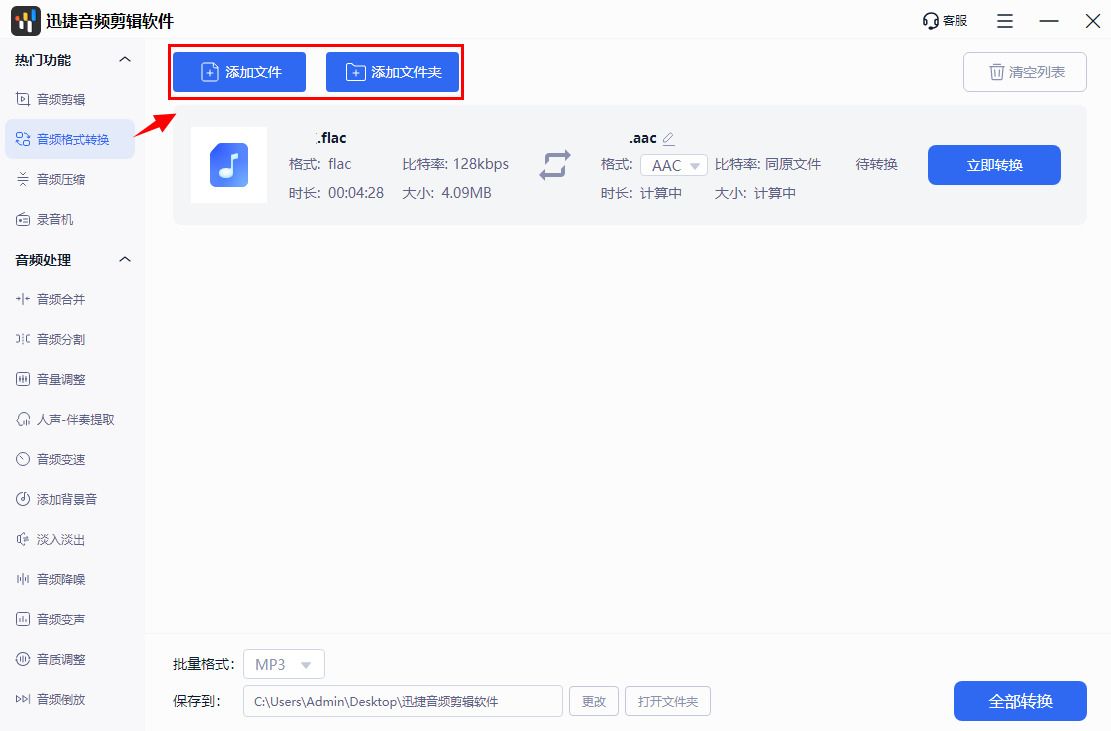Viewport: 1111px width, 731px height.
Task: Close the application window
Action: coord(1093,21)
